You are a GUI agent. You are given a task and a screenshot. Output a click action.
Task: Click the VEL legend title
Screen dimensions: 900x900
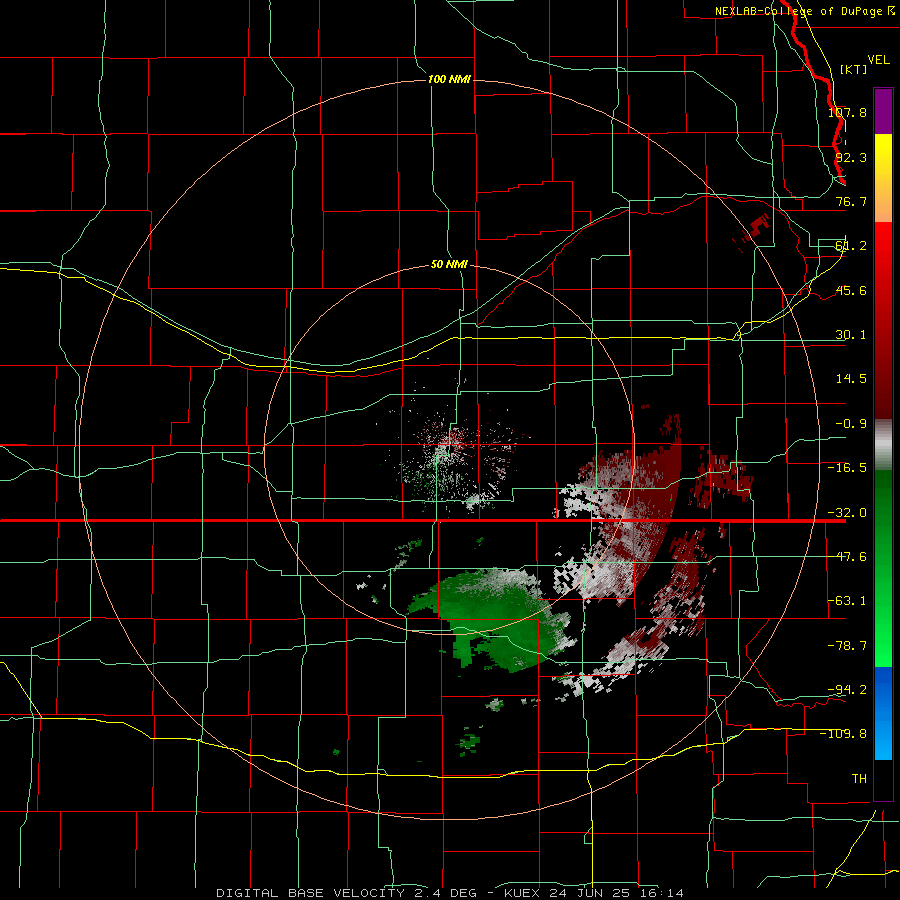tap(878, 60)
